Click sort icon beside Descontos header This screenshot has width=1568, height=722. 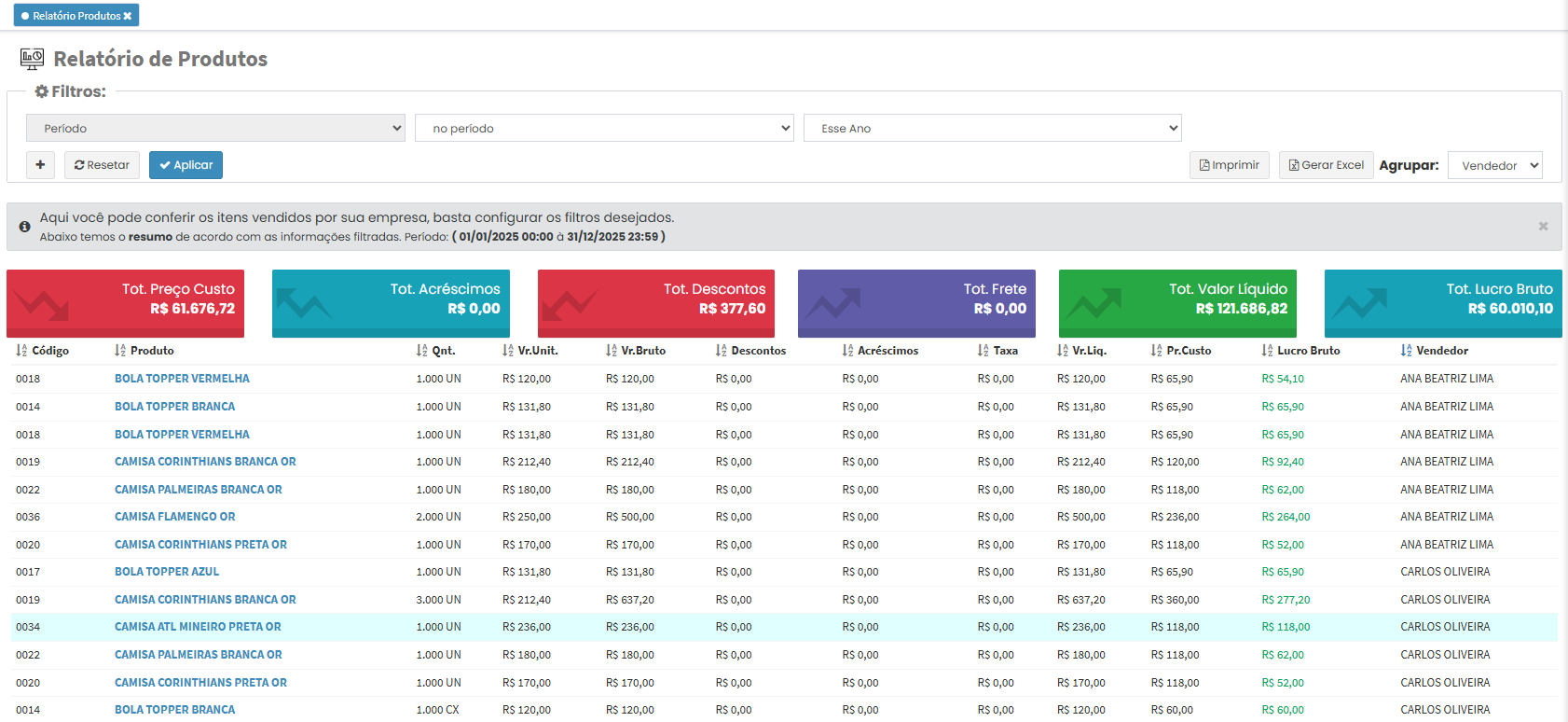(721, 351)
